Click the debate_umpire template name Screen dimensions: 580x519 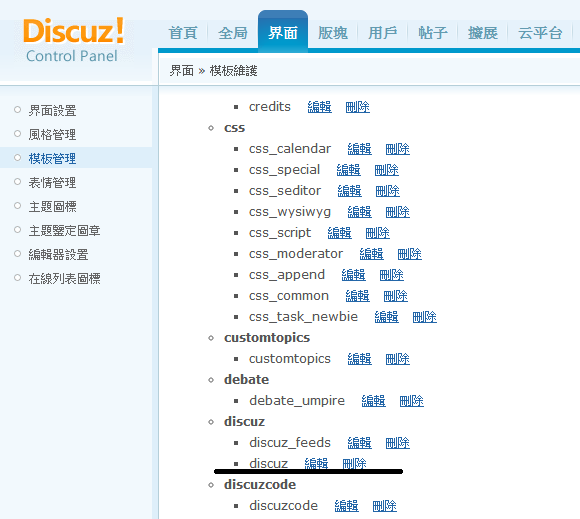(x=297, y=401)
